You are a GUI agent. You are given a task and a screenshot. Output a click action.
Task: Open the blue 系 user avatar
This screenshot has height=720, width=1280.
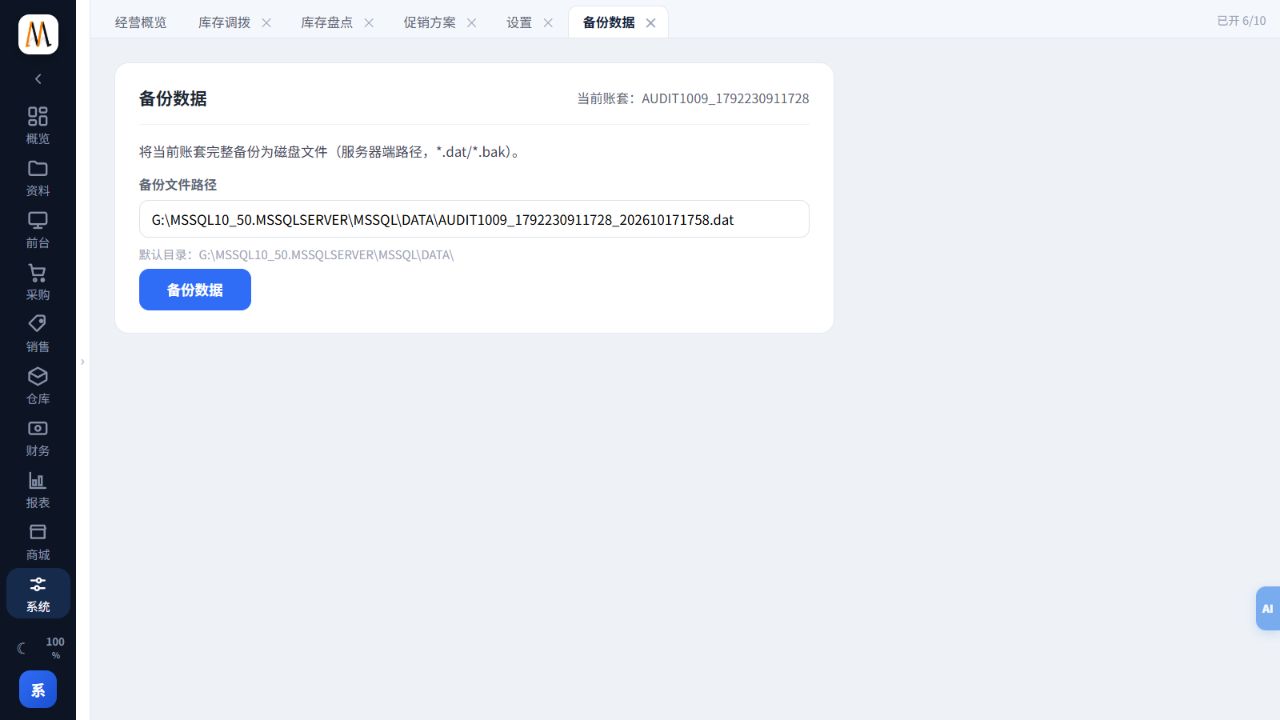point(38,689)
